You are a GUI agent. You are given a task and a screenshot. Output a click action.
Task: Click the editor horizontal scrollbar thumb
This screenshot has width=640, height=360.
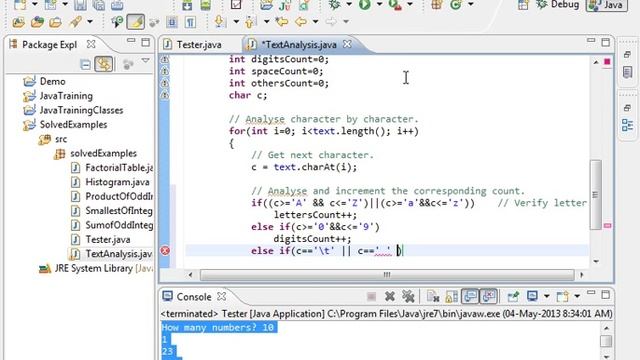[x=387, y=275]
